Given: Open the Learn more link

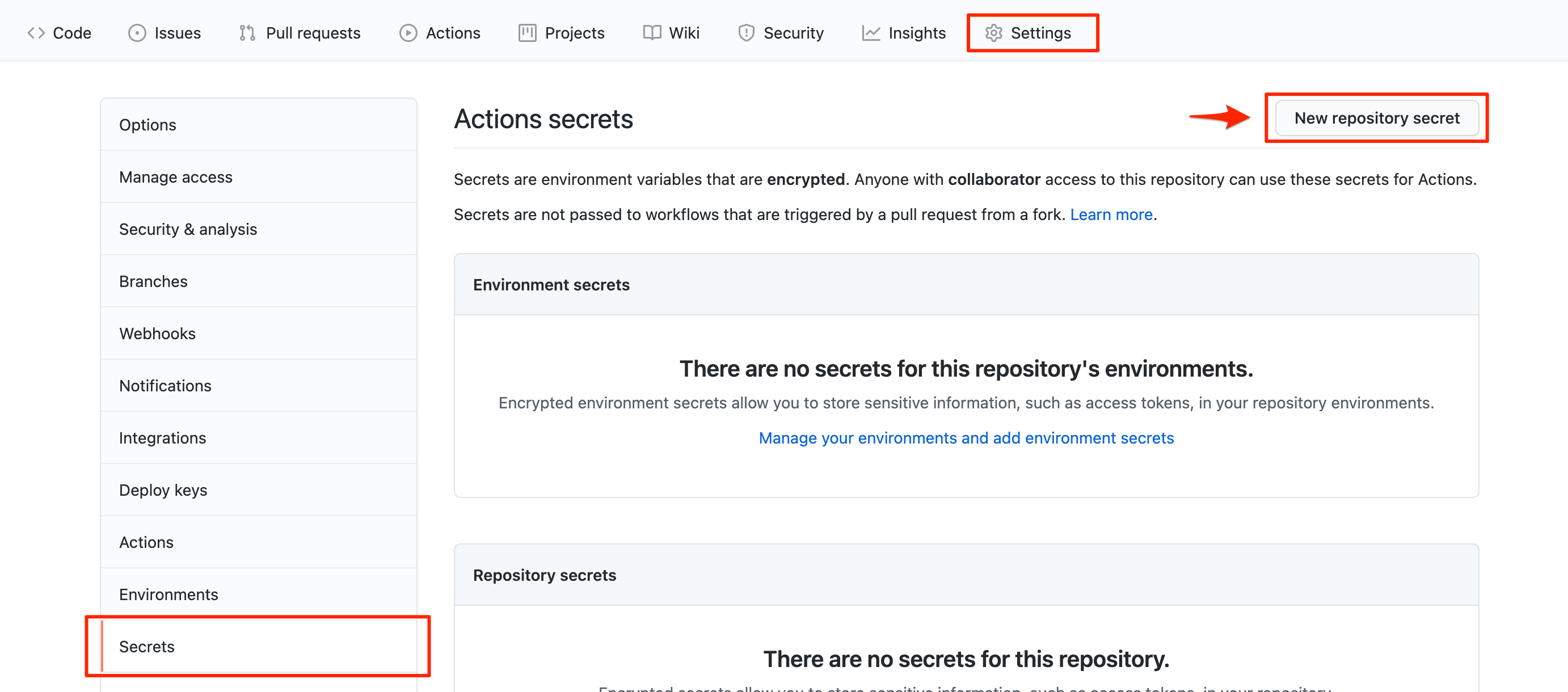Looking at the screenshot, I should click(x=1111, y=215).
